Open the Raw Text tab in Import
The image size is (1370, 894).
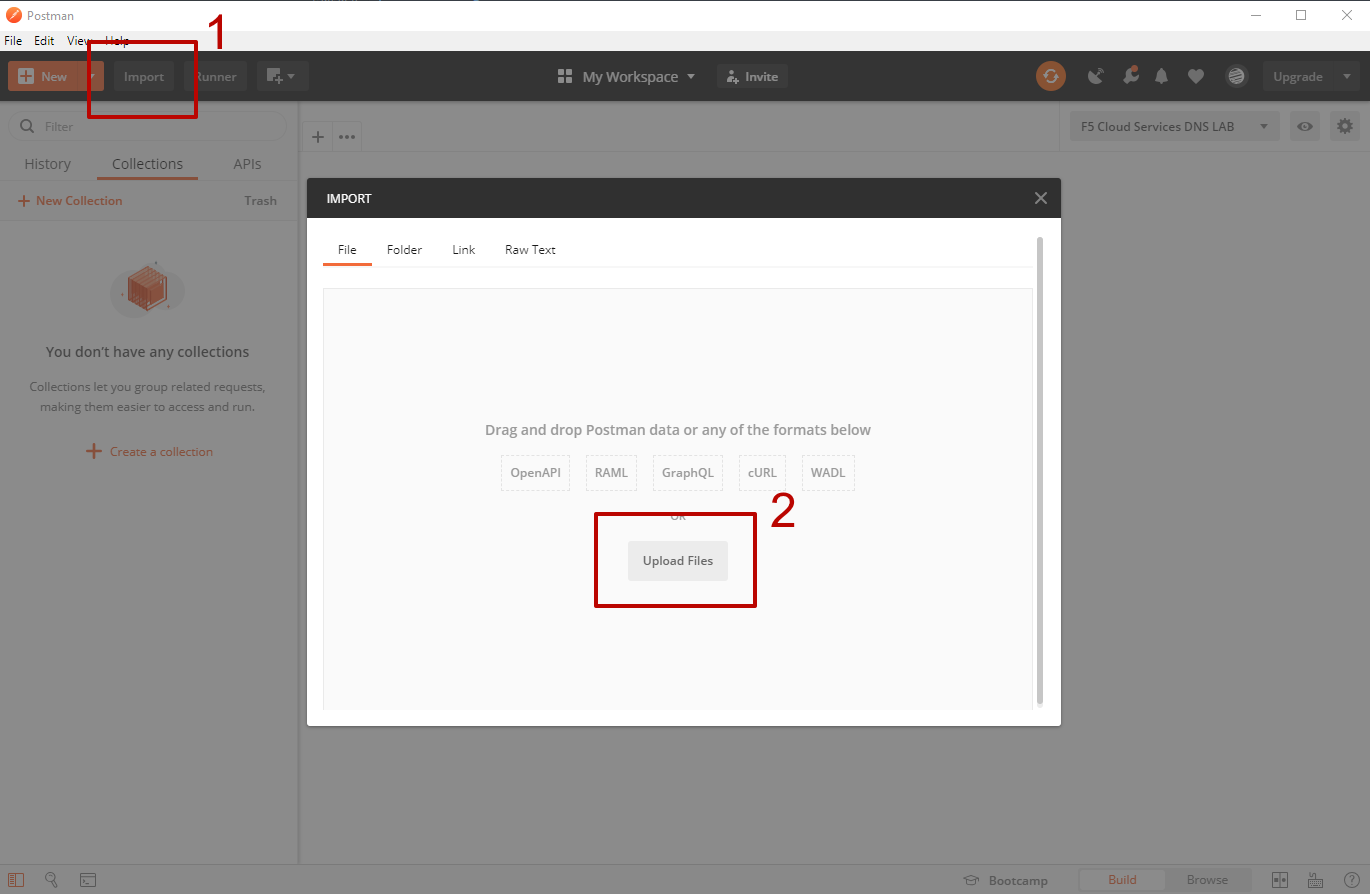(530, 250)
